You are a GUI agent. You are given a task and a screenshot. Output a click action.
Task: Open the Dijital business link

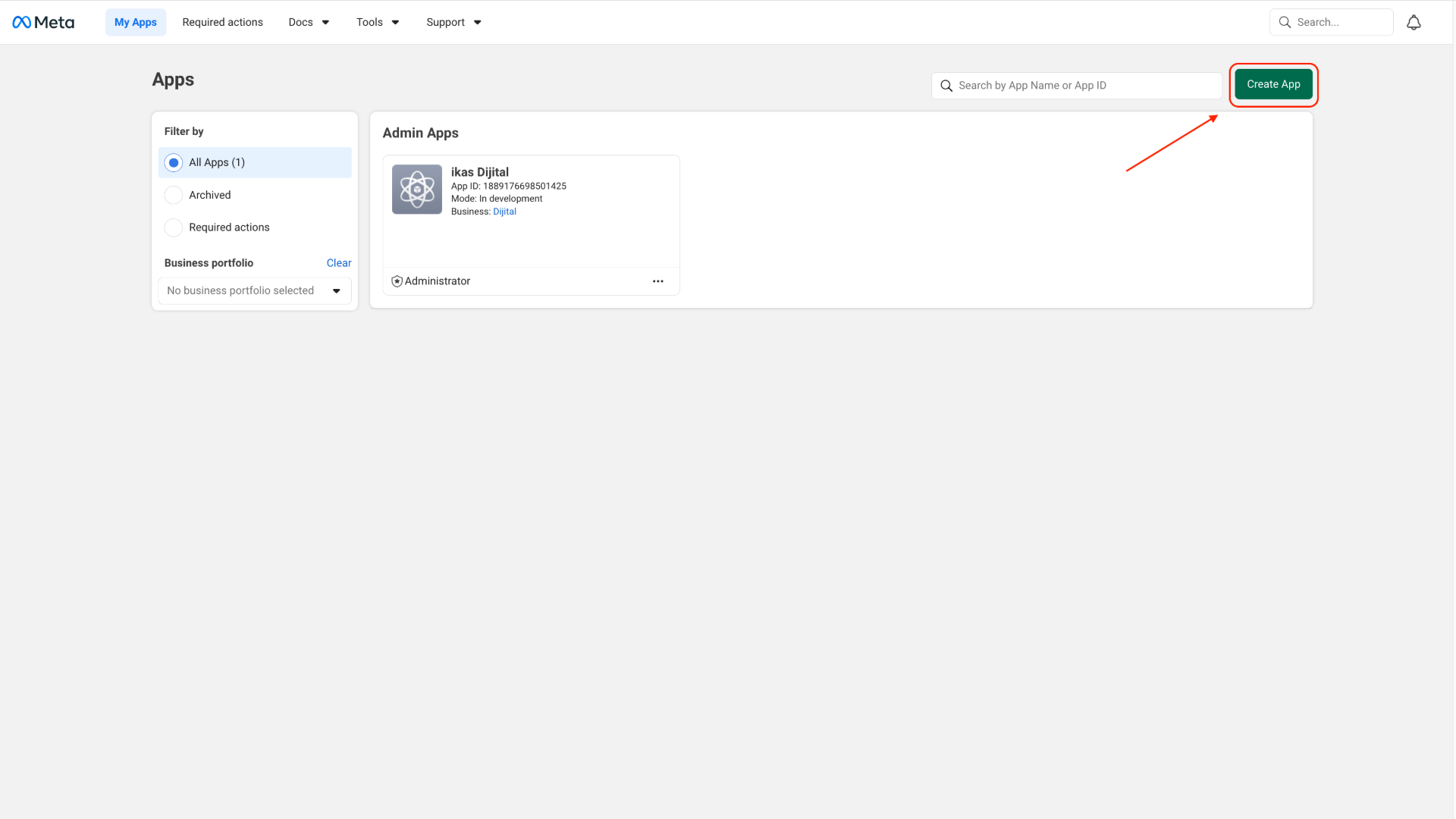(504, 212)
